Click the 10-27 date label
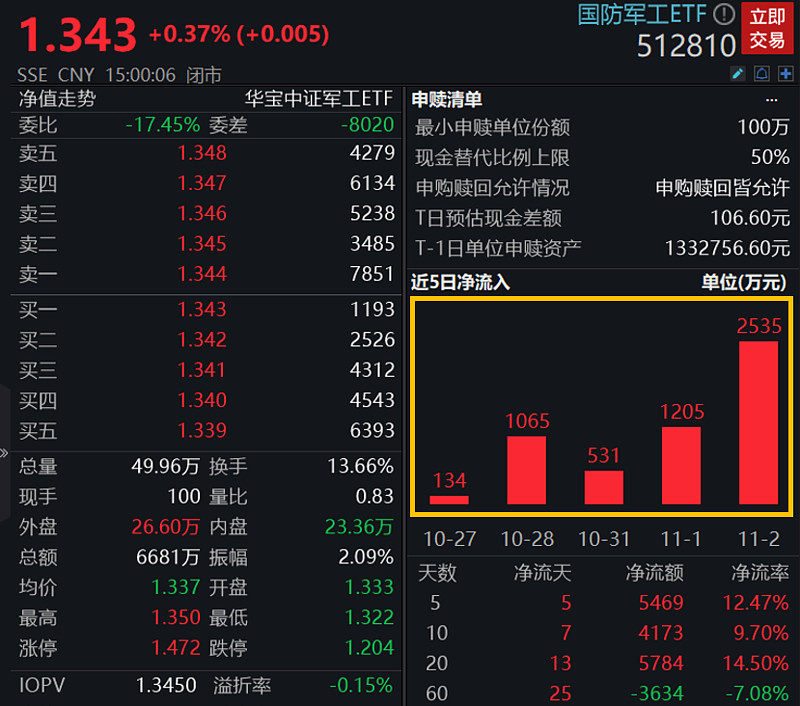The width and height of the screenshot is (800, 706). pos(449,538)
